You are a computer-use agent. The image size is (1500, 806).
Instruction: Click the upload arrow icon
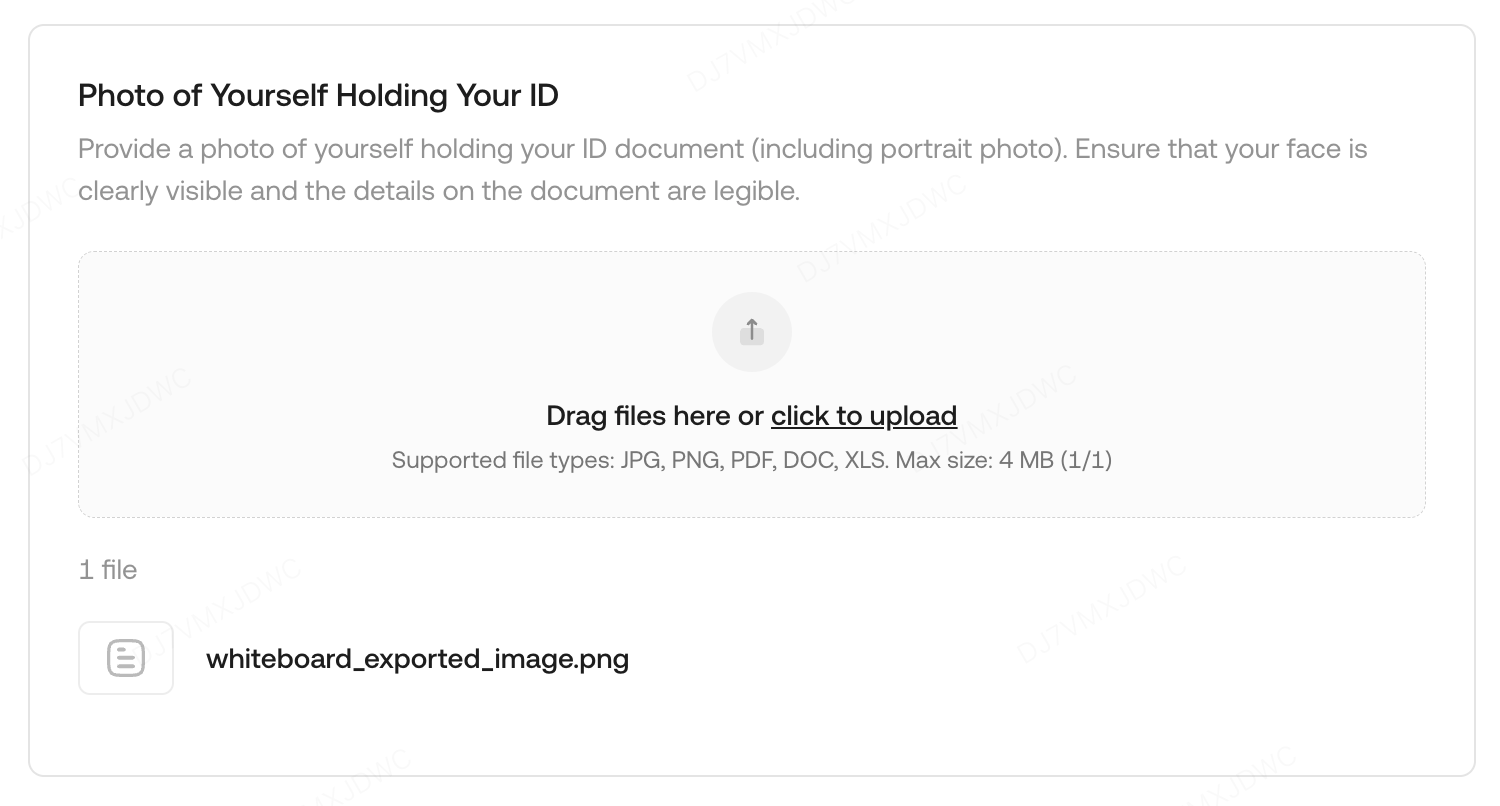click(x=751, y=331)
